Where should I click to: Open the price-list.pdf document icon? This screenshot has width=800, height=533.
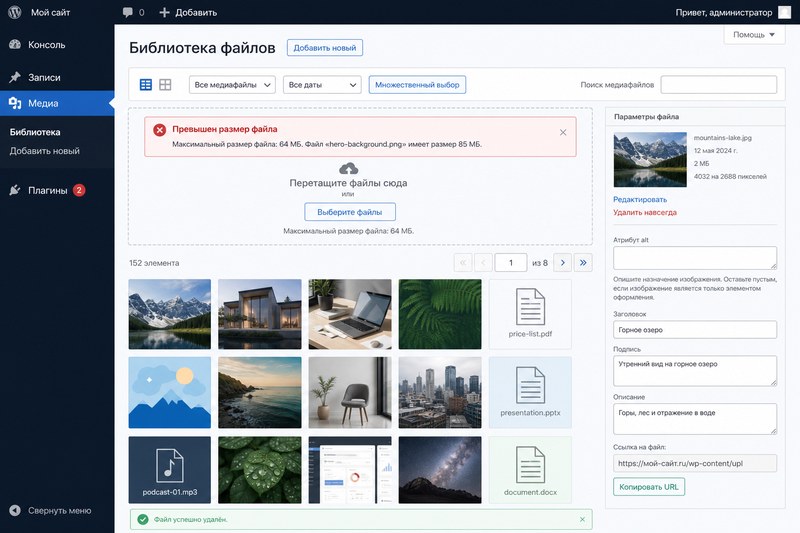point(530,307)
